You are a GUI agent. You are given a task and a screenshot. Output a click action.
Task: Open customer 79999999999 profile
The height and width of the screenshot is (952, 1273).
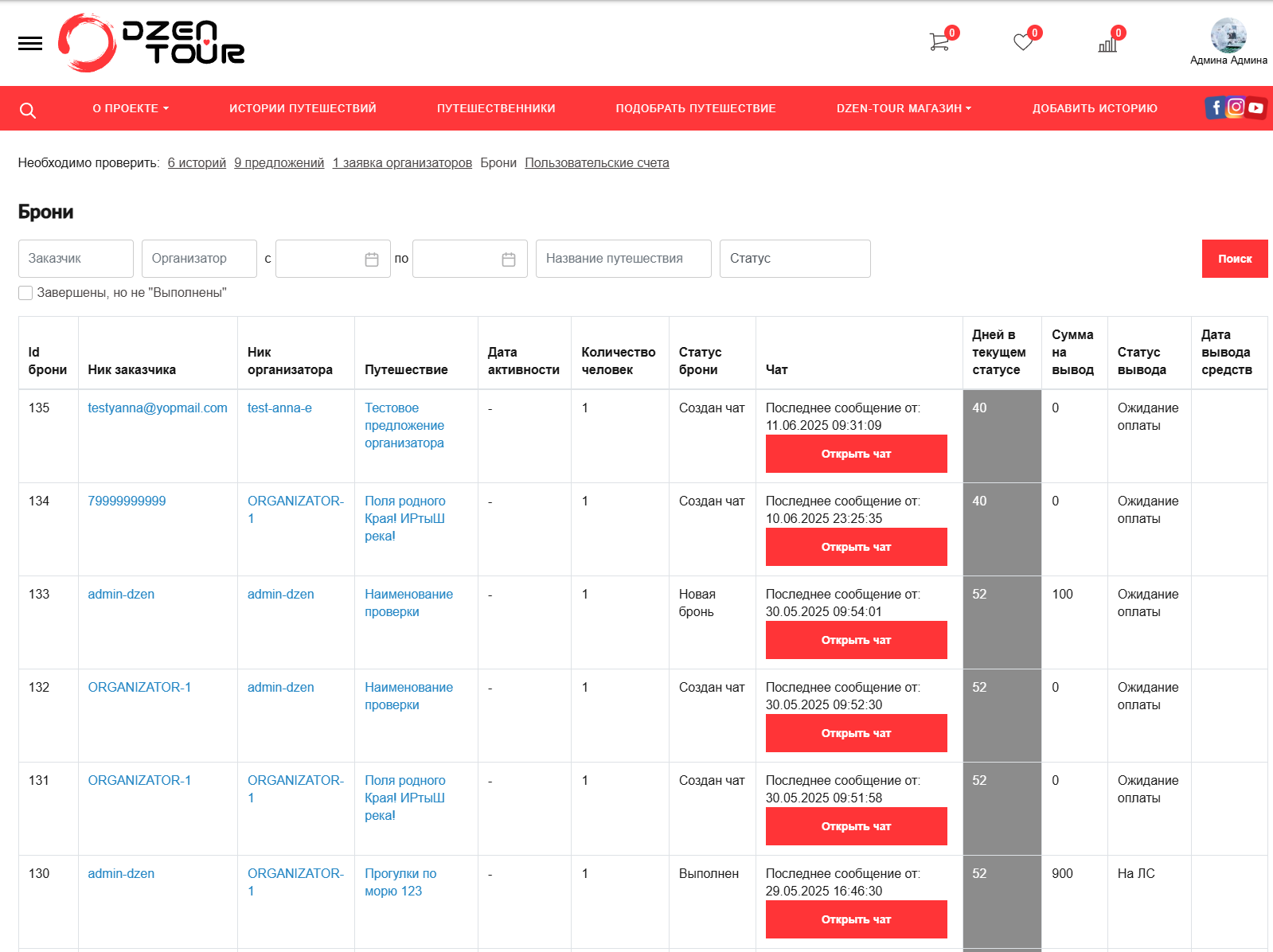127,501
